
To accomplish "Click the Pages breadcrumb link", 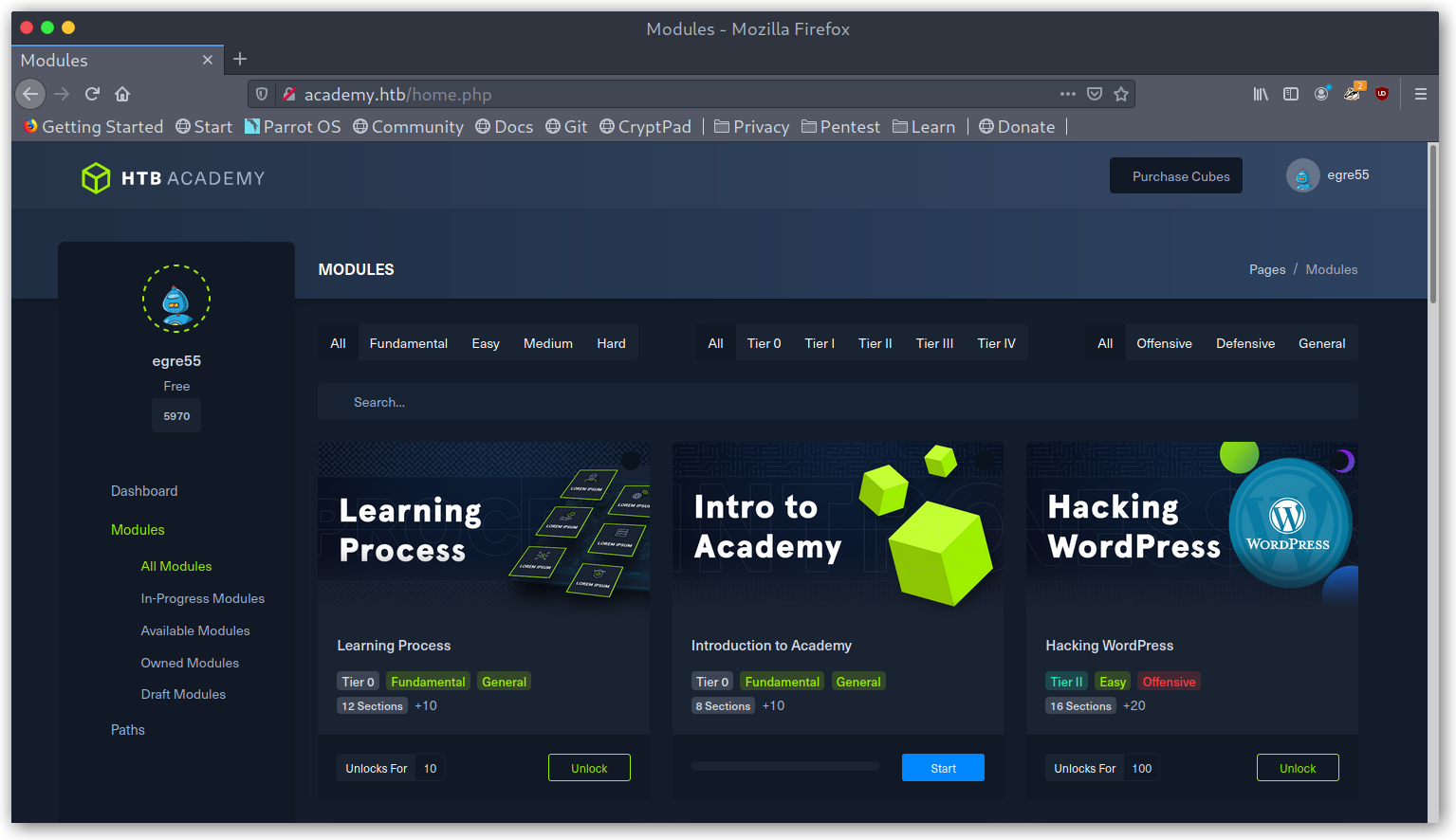I will tap(1267, 269).
